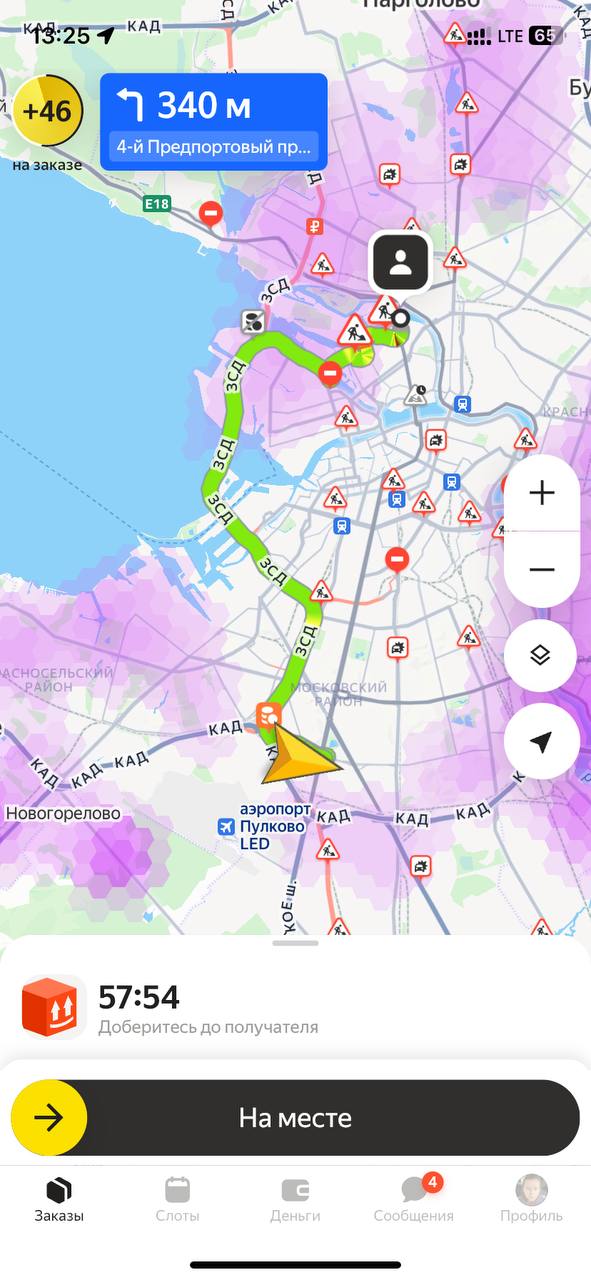Slide the yellow arrow confirm handle
This screenshot has height=1280, width=591.
click(49, 1118)
